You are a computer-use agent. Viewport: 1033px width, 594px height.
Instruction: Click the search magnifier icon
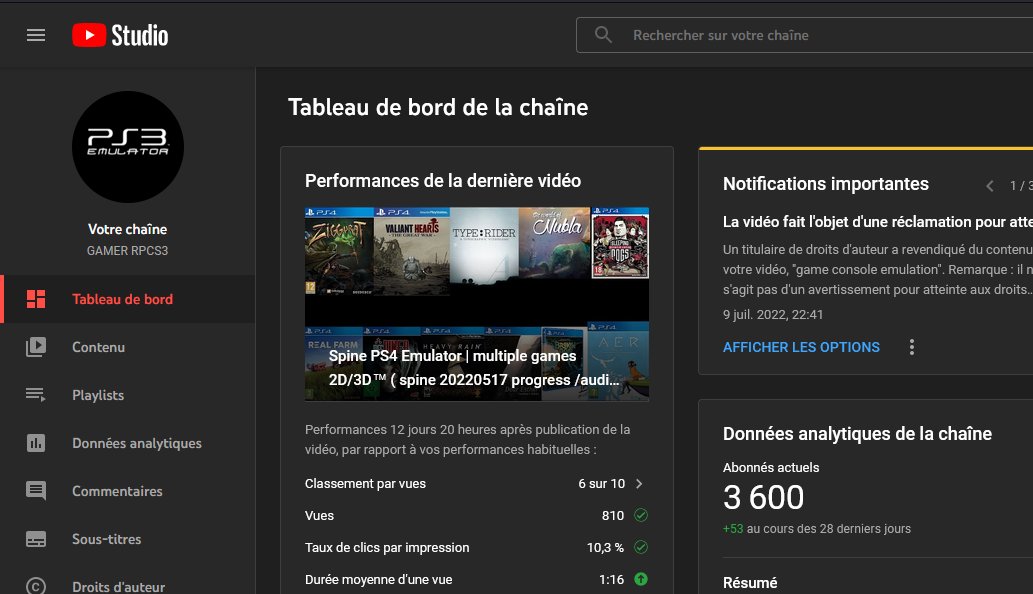603,35
